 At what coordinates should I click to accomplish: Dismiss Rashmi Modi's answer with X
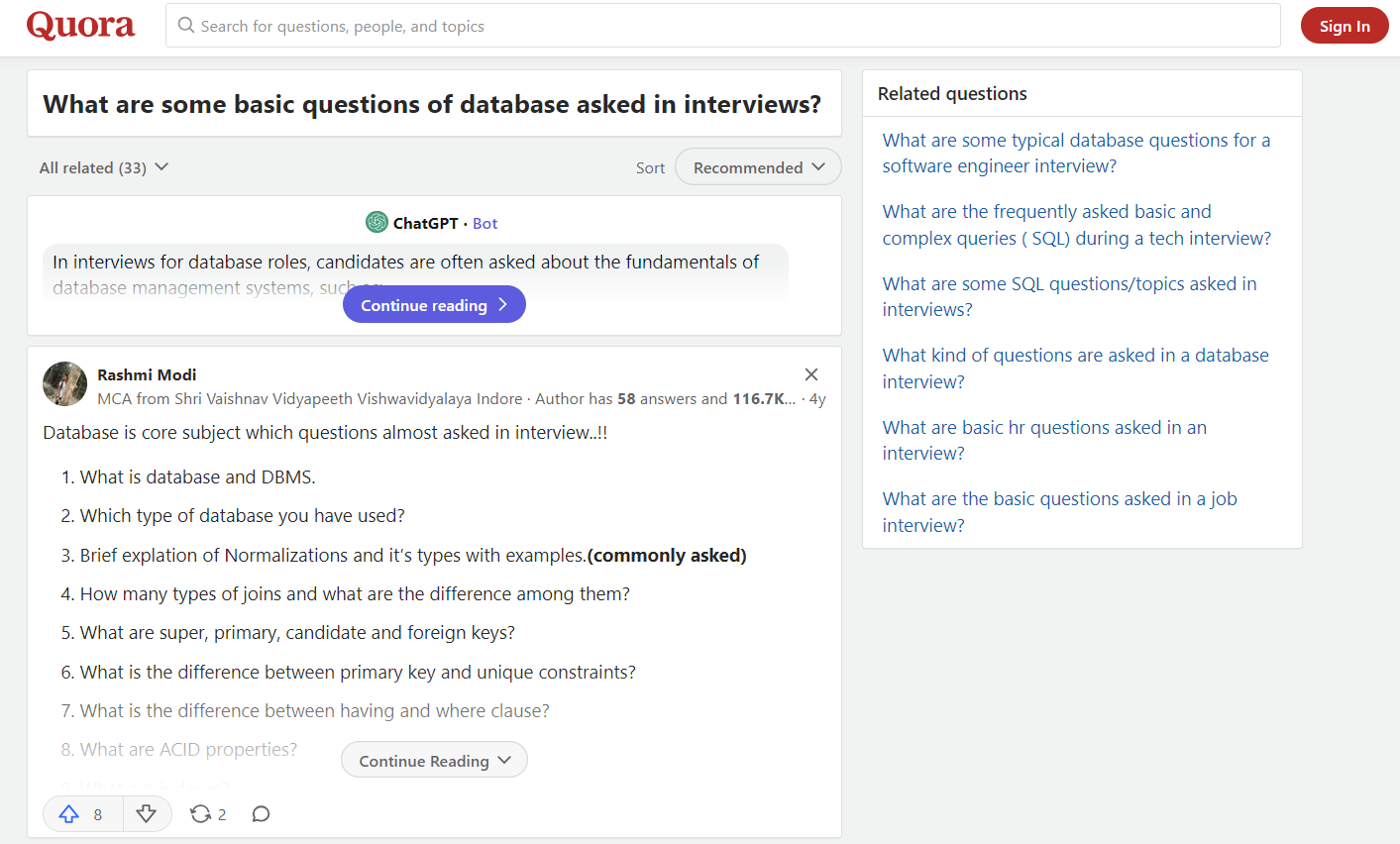click(x=811, y=374)
